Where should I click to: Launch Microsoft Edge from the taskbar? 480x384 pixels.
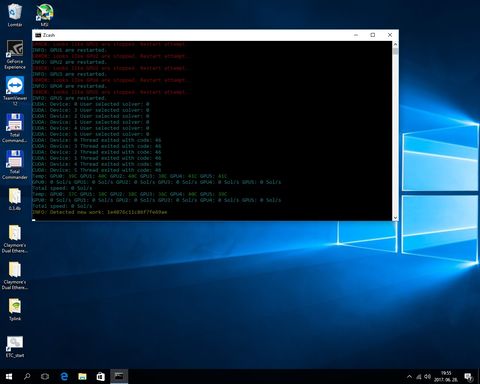point(64,377)
